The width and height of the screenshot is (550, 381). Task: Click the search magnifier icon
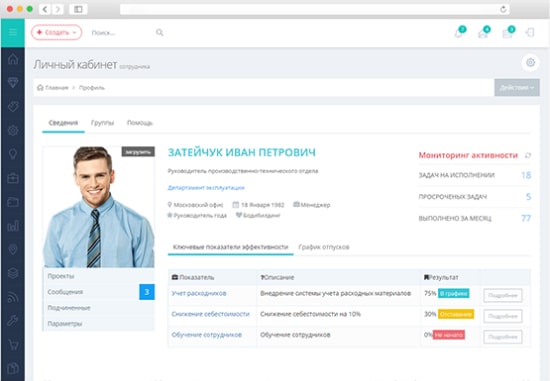point(160,33)
